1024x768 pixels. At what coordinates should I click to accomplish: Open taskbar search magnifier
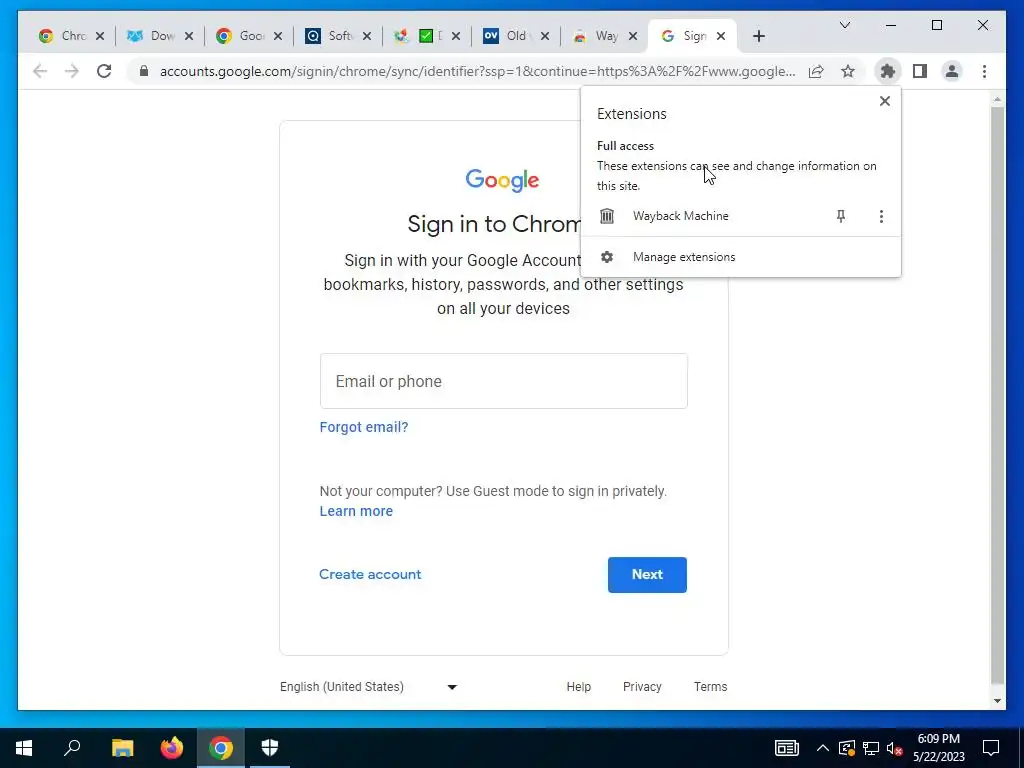72,748
